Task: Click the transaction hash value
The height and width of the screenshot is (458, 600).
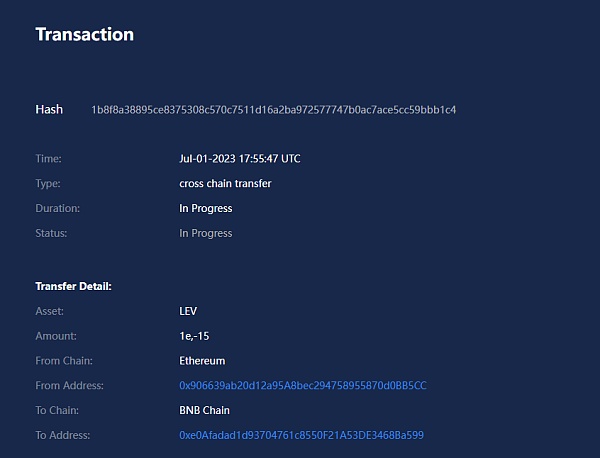Action: pos(273,109)
